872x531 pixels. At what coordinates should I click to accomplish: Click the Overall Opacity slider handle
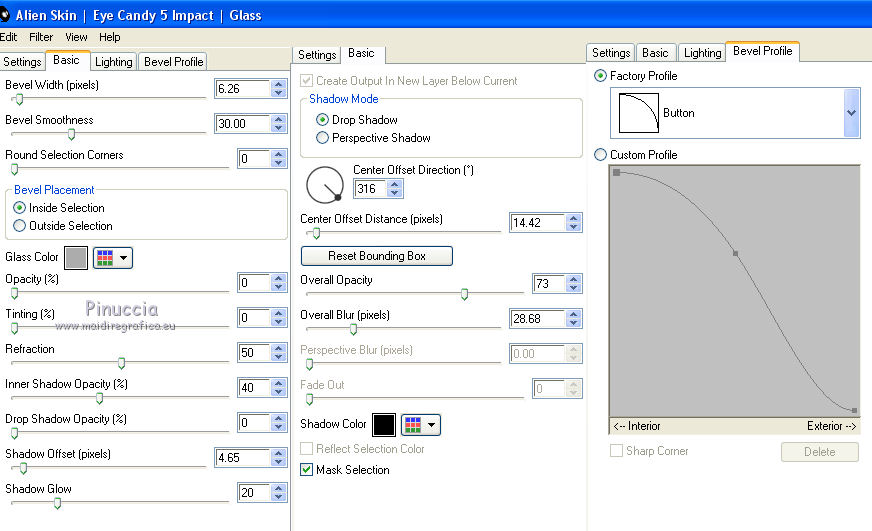(x=464, y=295)
